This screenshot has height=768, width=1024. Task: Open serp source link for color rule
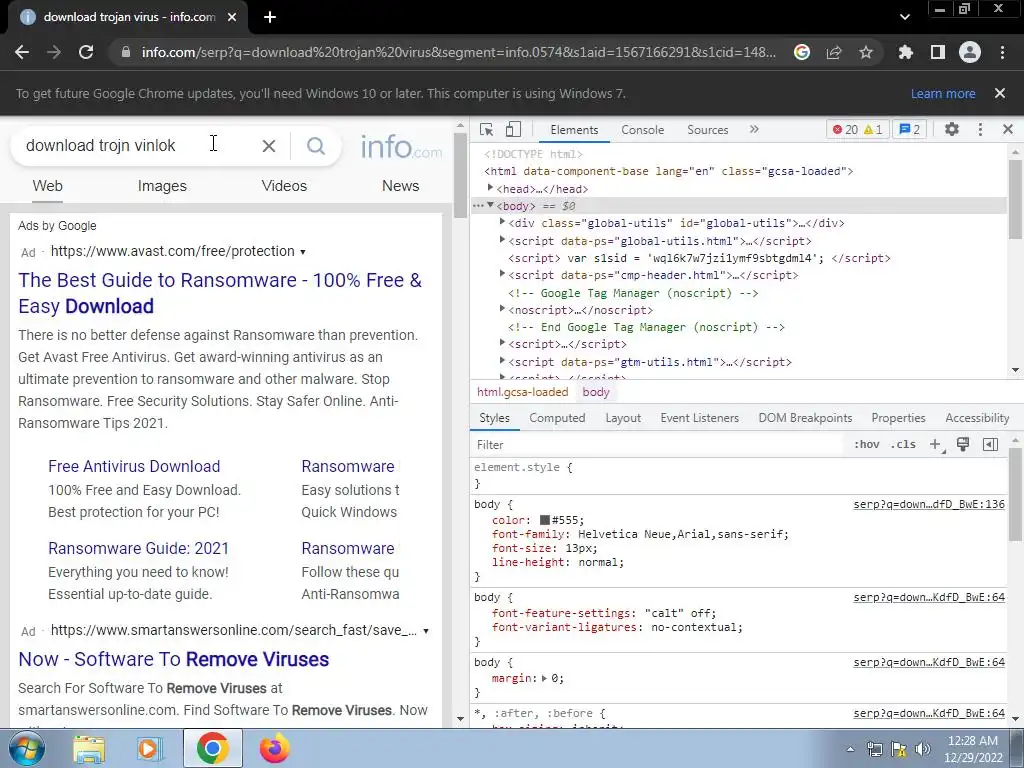[x=929, y=504]
